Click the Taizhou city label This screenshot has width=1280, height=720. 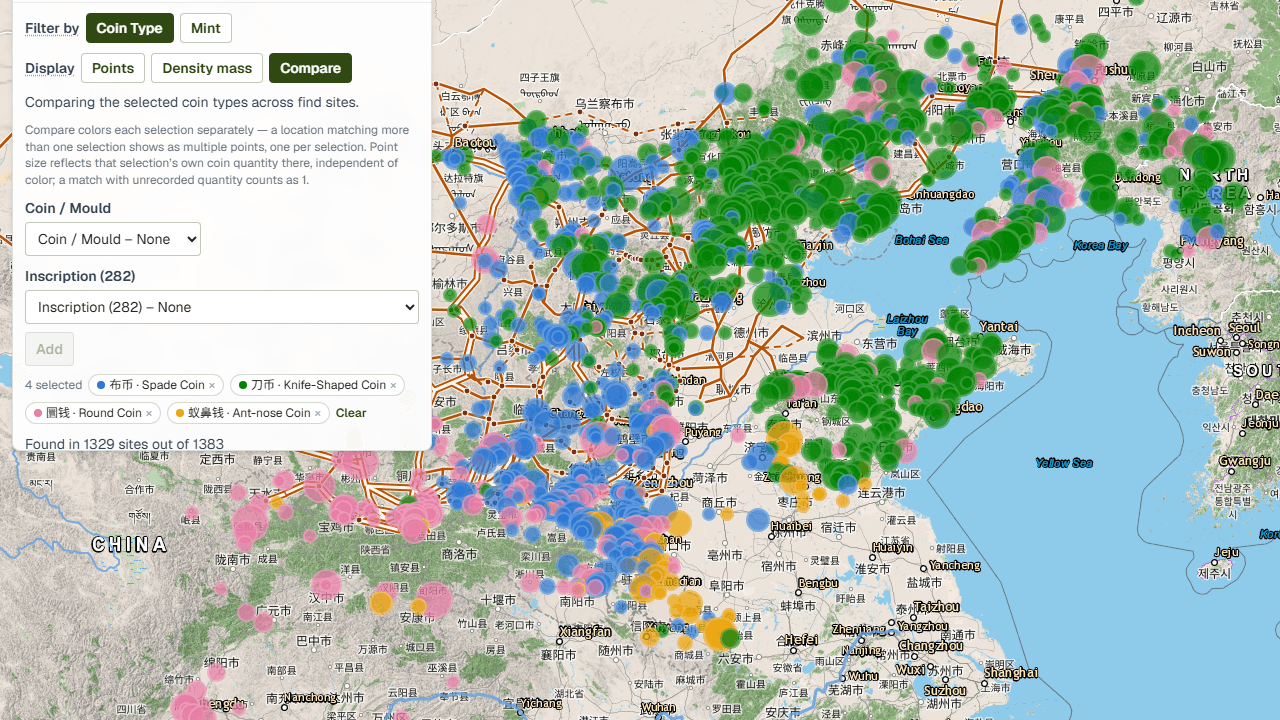[x=937, y=606]
